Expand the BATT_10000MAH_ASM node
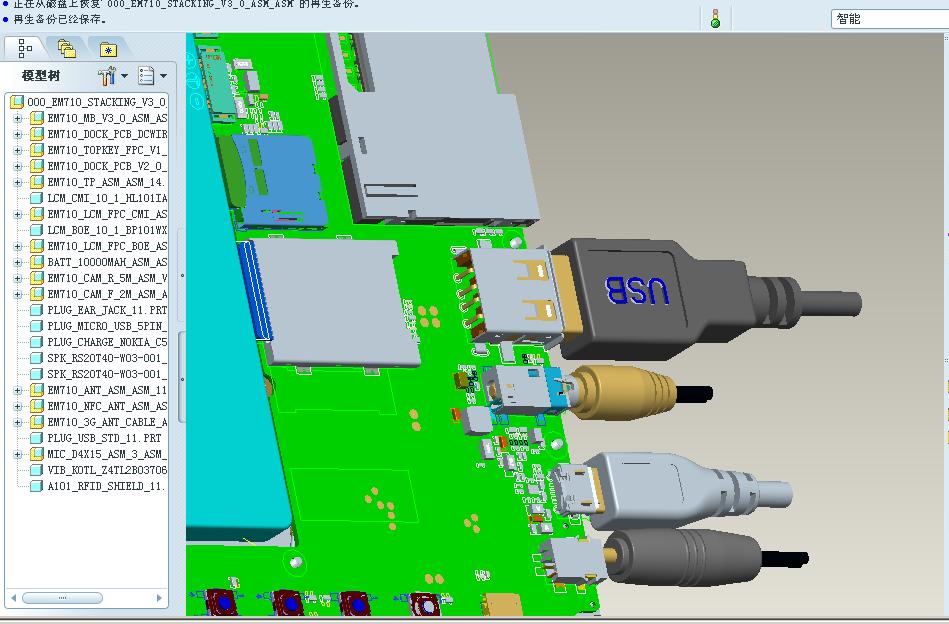Viewport: 949px width, 624px height. click(x=18, y=262)
